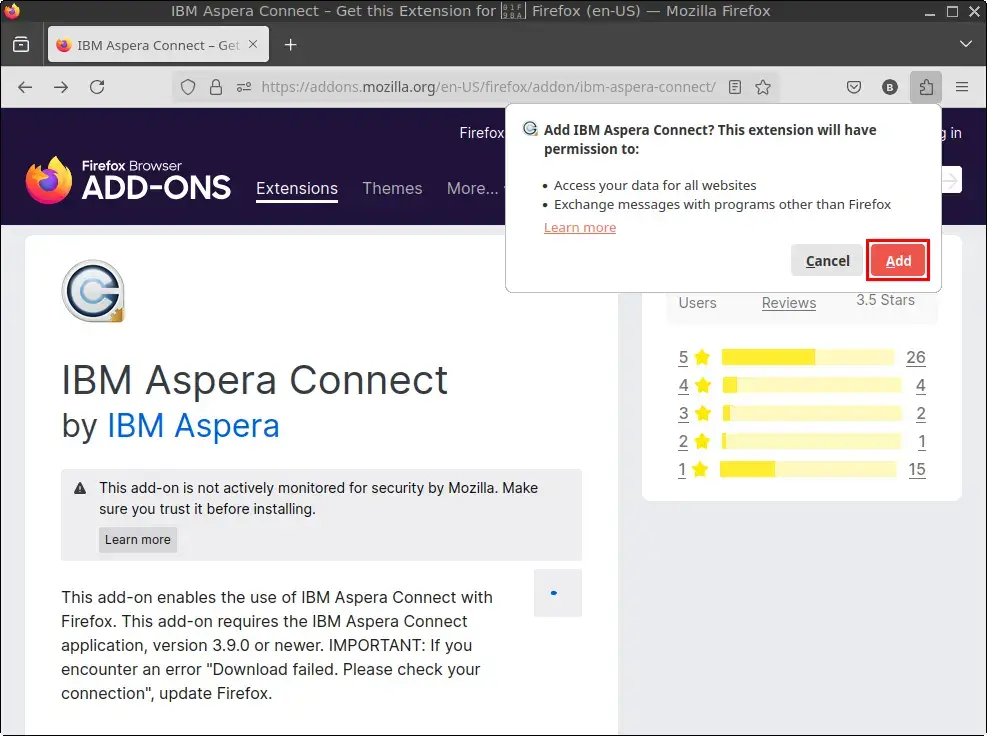Click the Aspera icon in permission popup
The width and height of the screenshot is (987, 736).
530,129
